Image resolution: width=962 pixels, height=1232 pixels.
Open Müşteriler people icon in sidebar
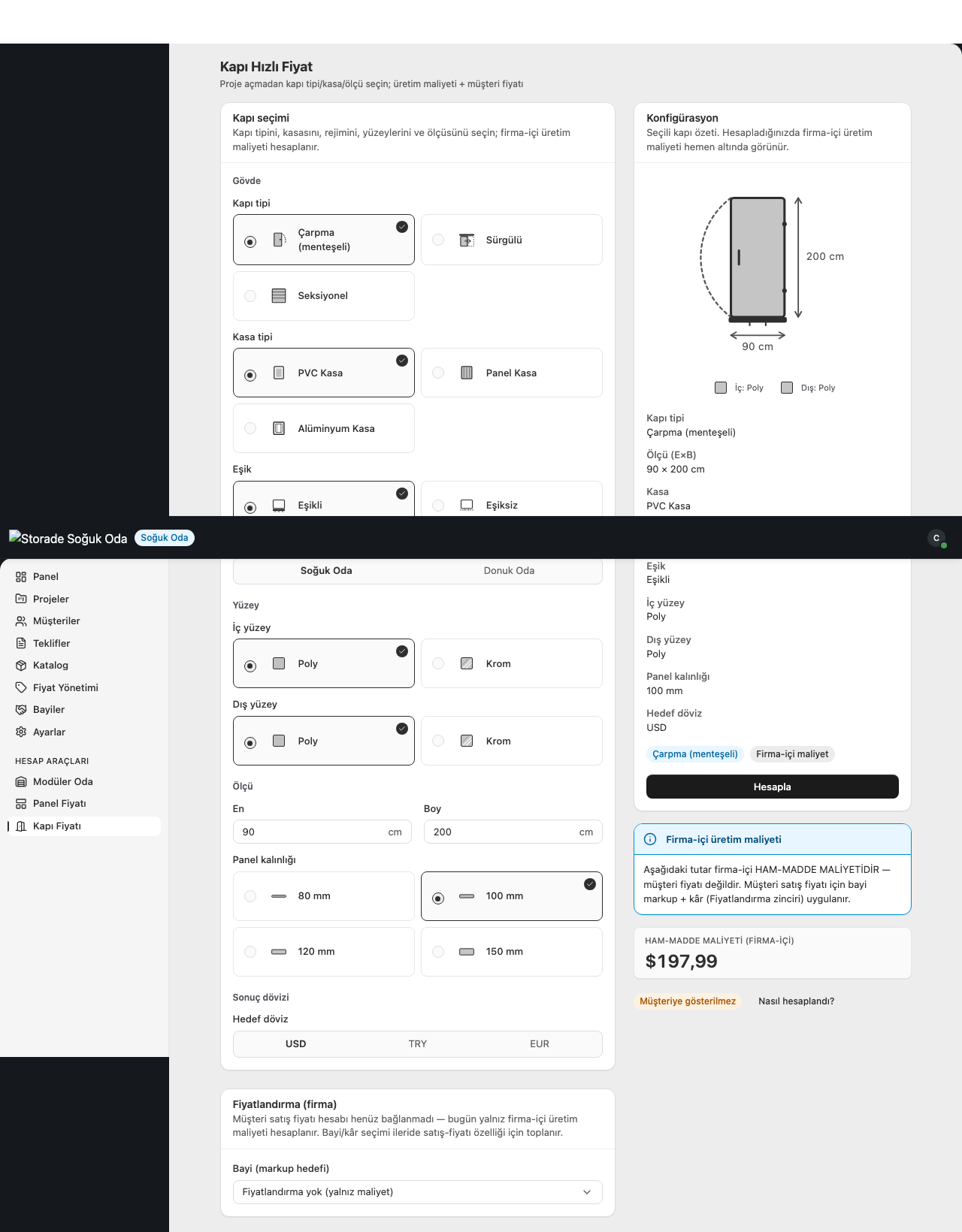click(x=21, y=621)
